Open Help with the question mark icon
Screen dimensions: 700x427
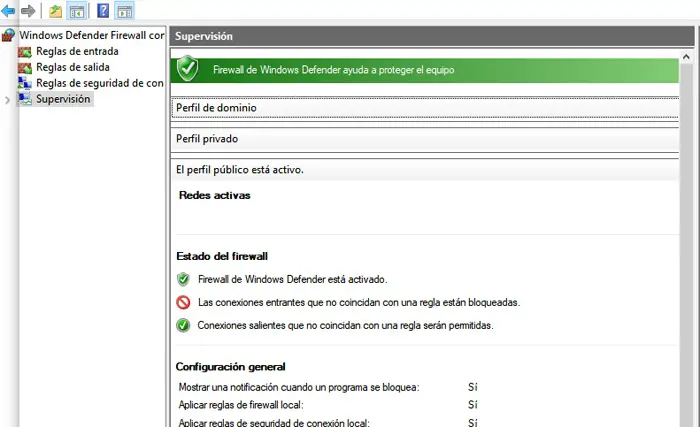pyautogui.click(x=103, y=11)
